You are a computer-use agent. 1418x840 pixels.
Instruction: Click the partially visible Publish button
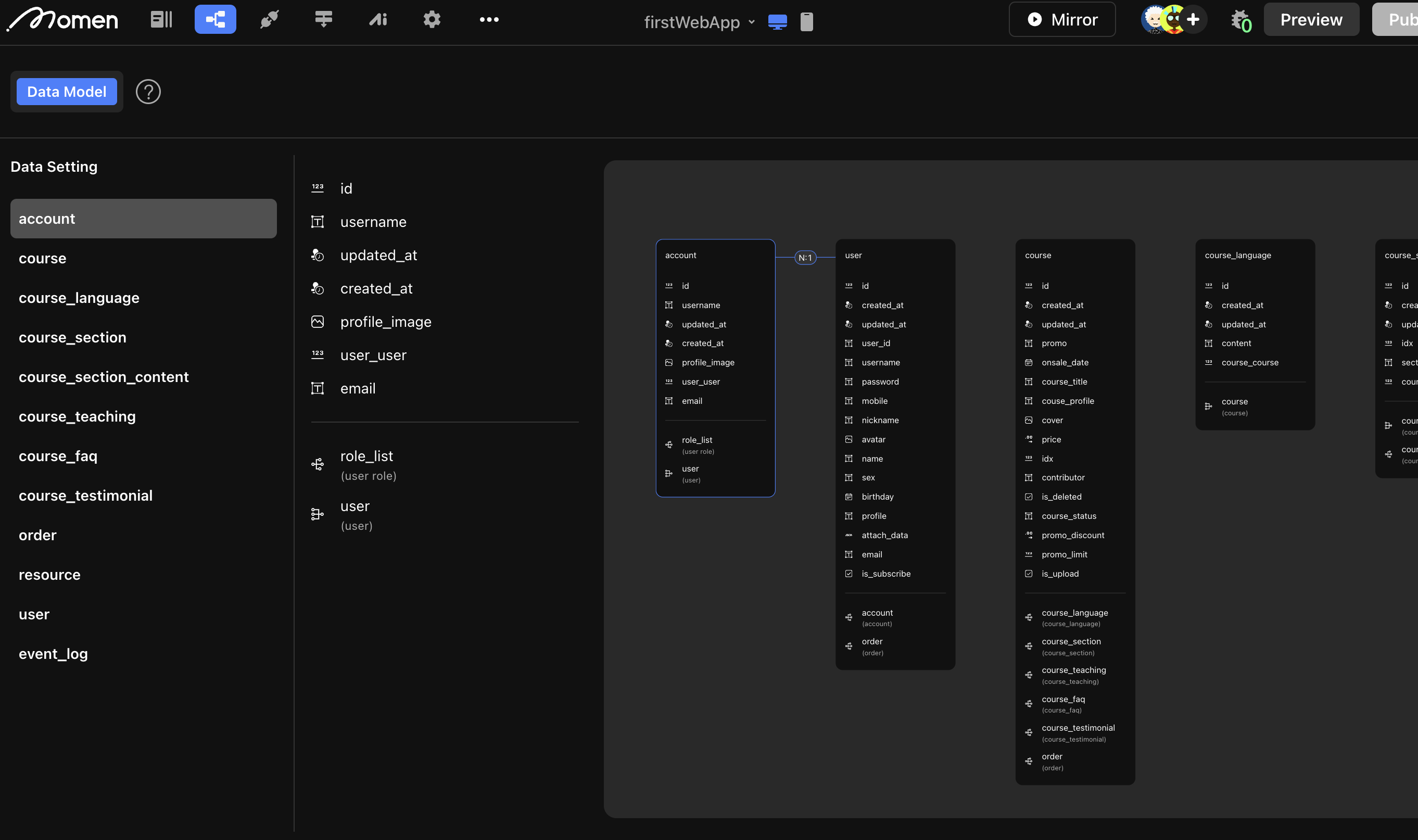click(1396, 20)
